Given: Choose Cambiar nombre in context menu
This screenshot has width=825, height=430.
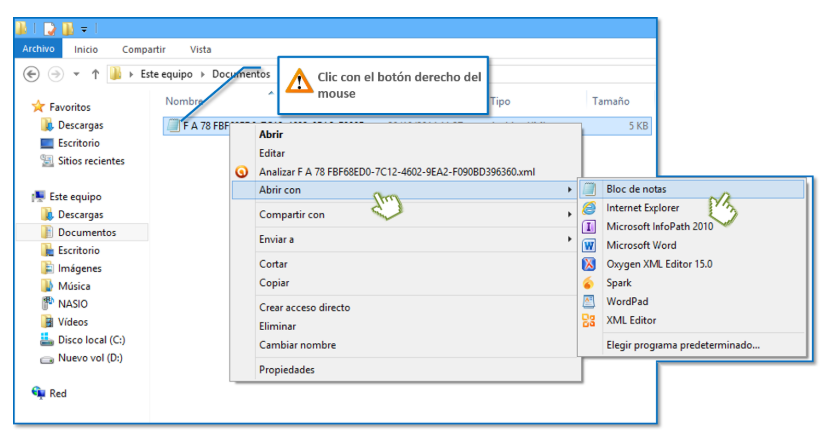Looking at the screenshot, I should pyautogui.click(x=297, y=345).
